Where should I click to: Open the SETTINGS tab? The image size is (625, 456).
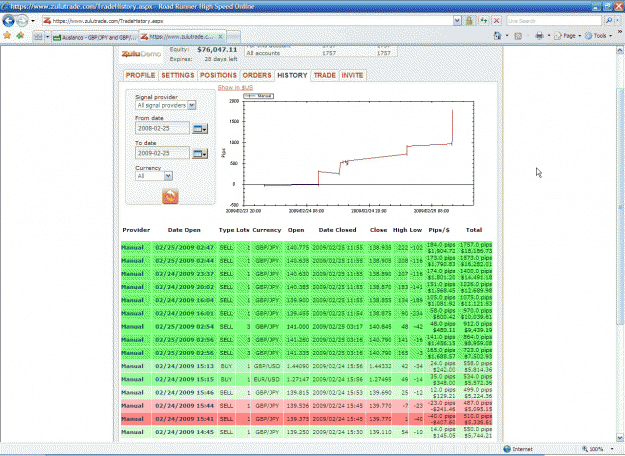click(x=178, y=75)
